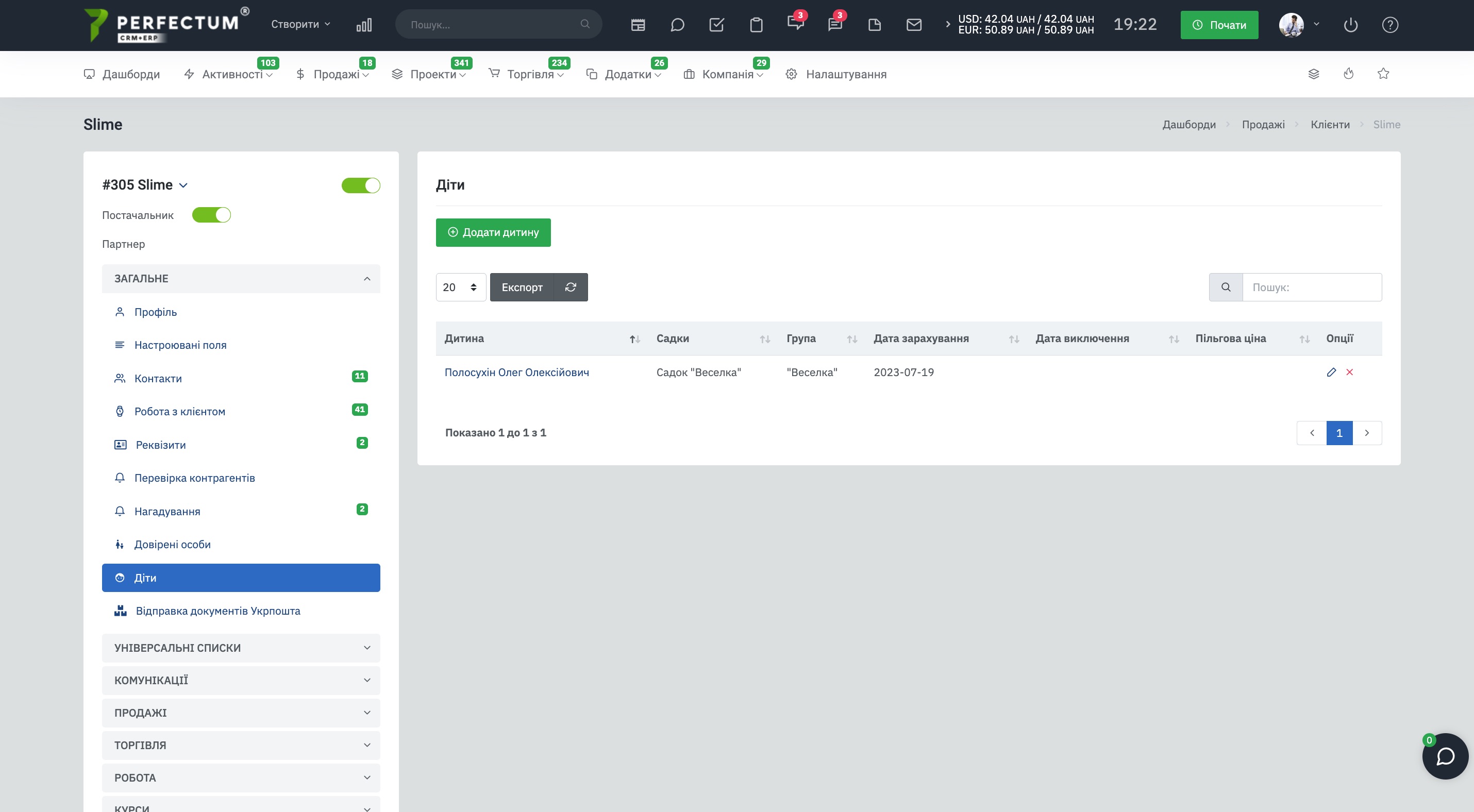Open the calendar icon in top bar
Screen dimensions: 1474x812
(638, 25)
